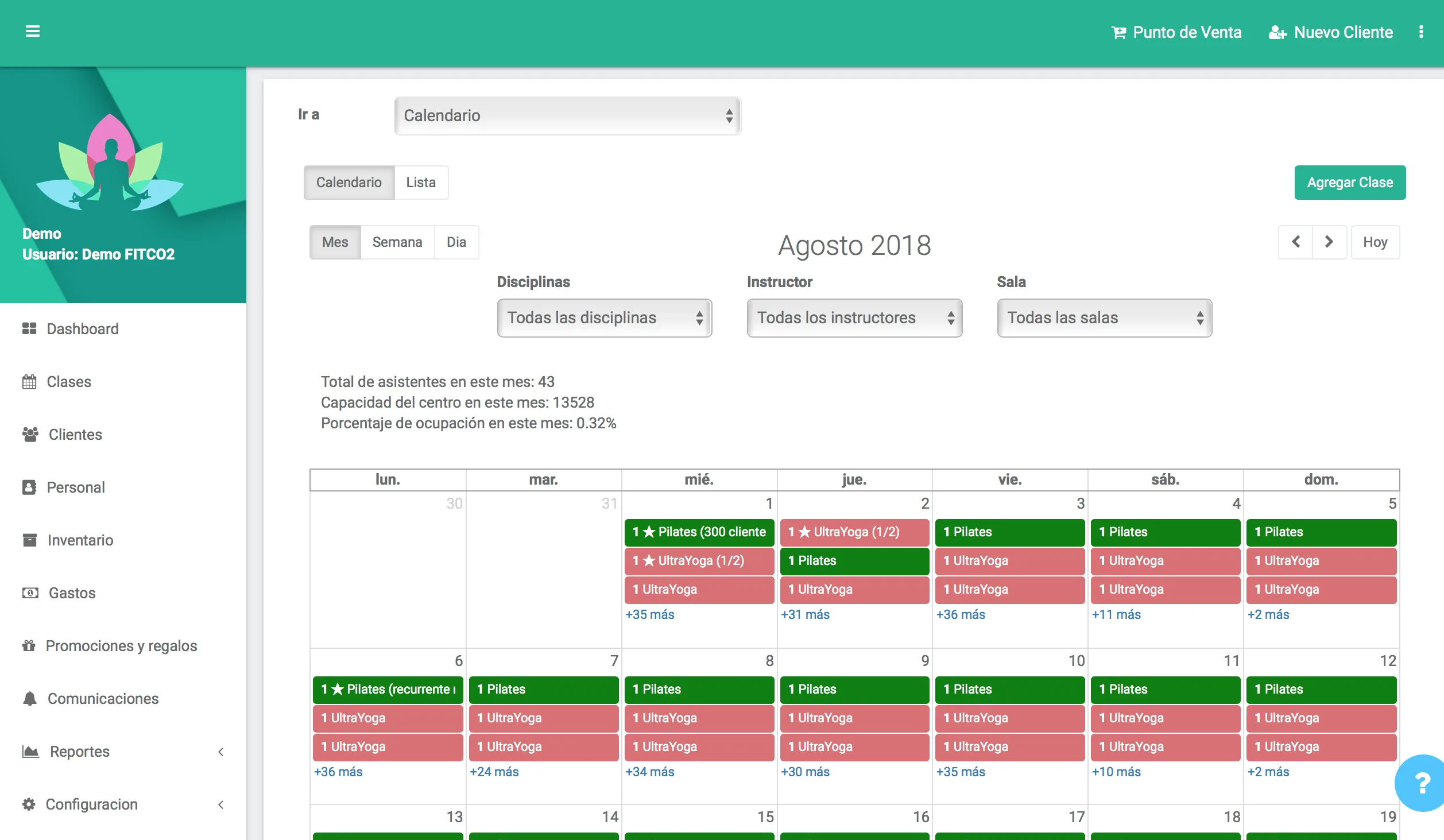Open Promociones y regalos from sidebar
The width and height of the screenshot is (1444, 840).
[x=123, y=646]
